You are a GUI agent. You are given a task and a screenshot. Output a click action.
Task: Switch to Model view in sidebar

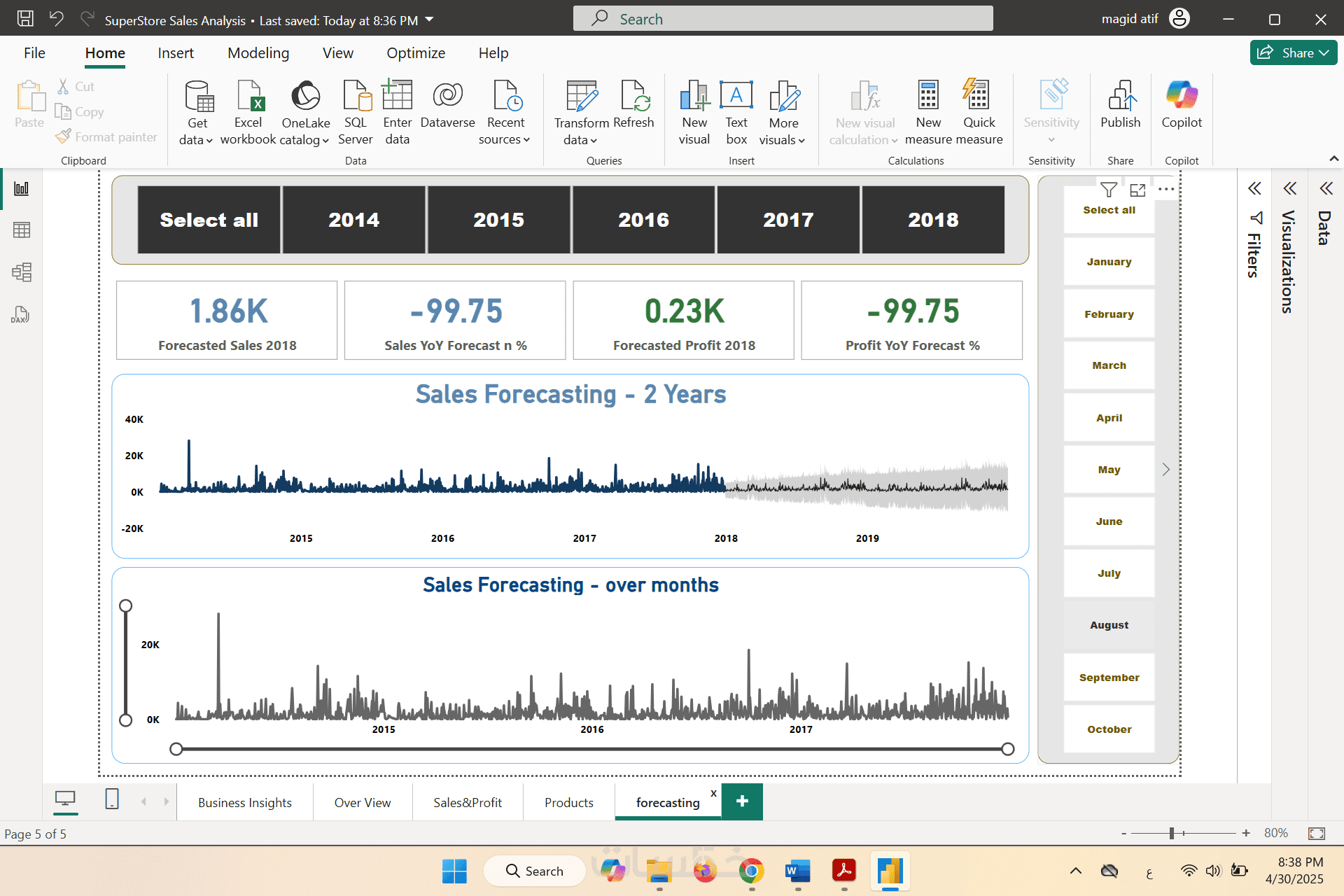(22, 272)
